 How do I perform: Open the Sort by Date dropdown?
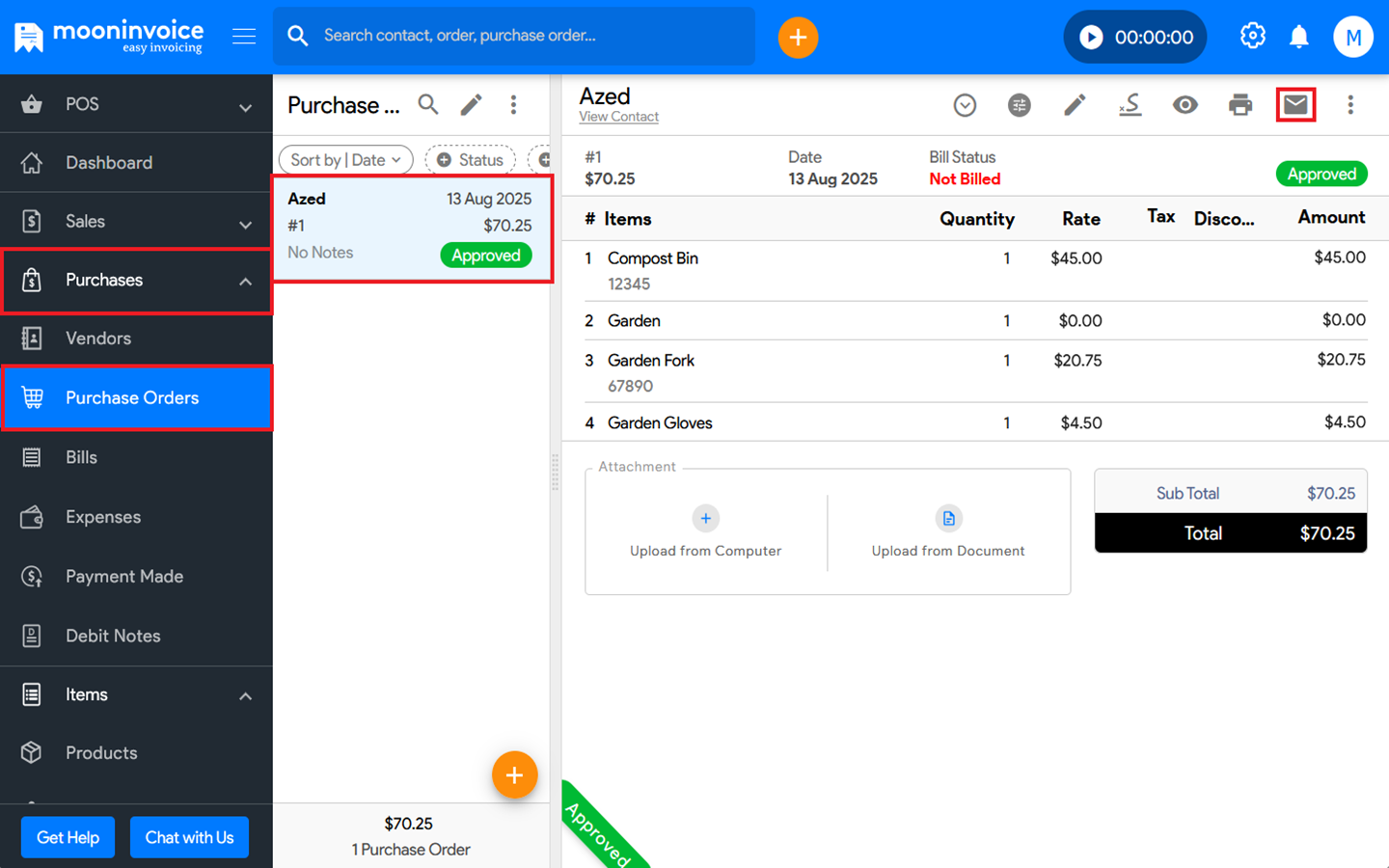click(345, 160)
